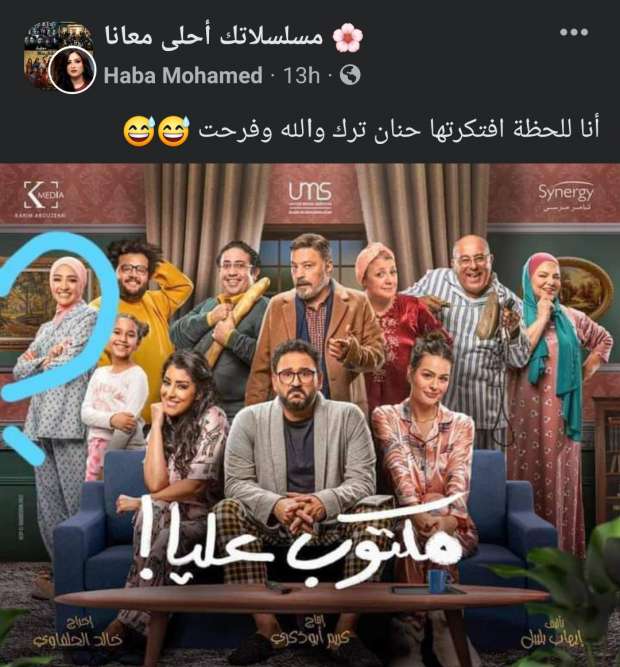The width and height of the screenshot is (620, 667).
Task: Click the 13h post timestamp
Action: (x=301, y=75)
